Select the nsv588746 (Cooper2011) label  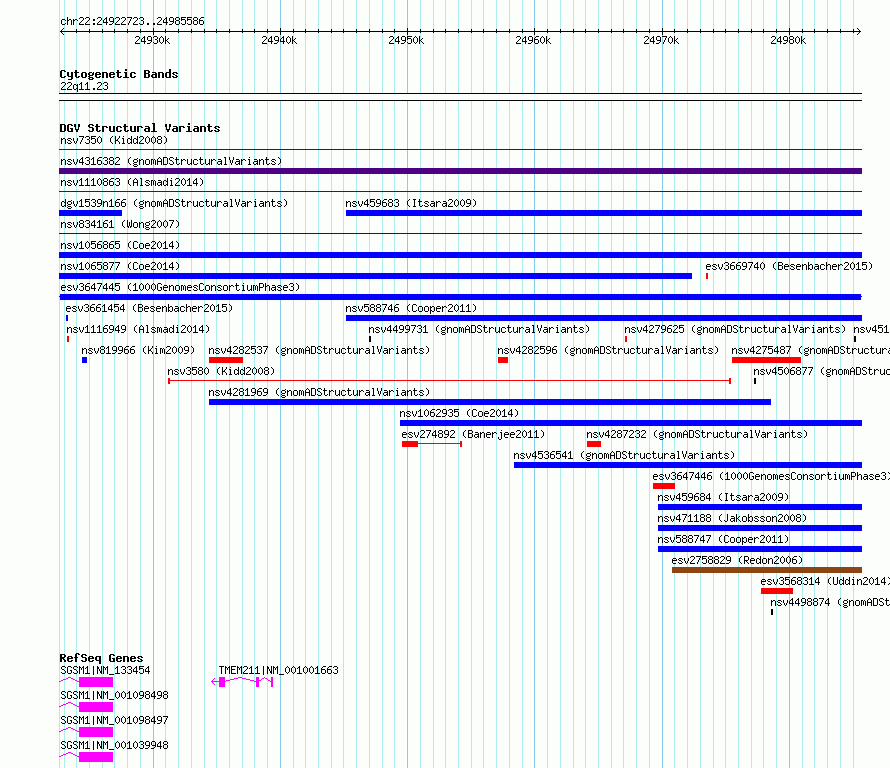pos(411,308)
